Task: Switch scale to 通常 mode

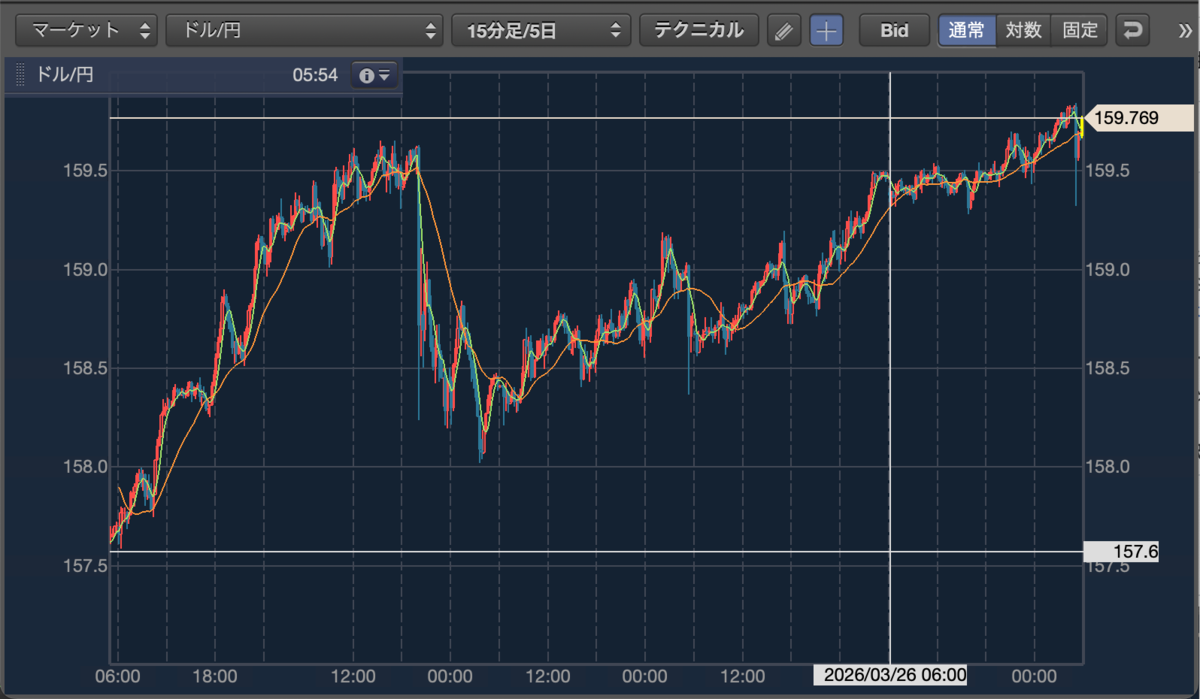Action: [967, 30]
